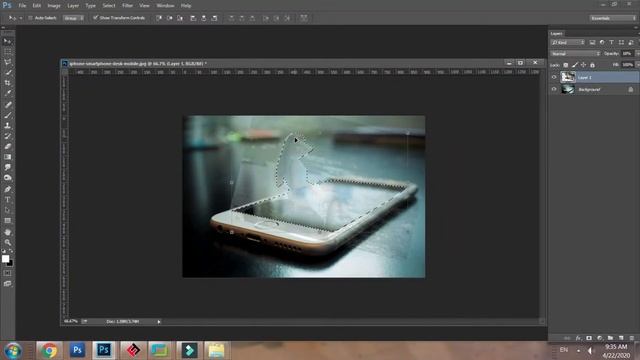Create new group folder icon
This screenshot has width=640, height=360.
(610, 338)
